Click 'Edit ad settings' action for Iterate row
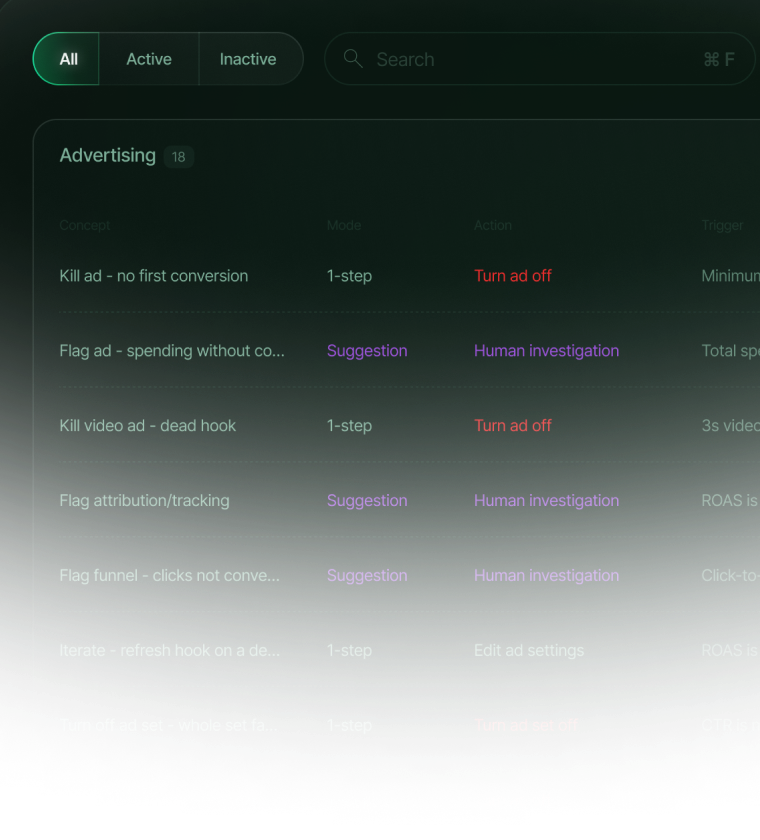This screenshot has width=760, height=840. [529, 650]
